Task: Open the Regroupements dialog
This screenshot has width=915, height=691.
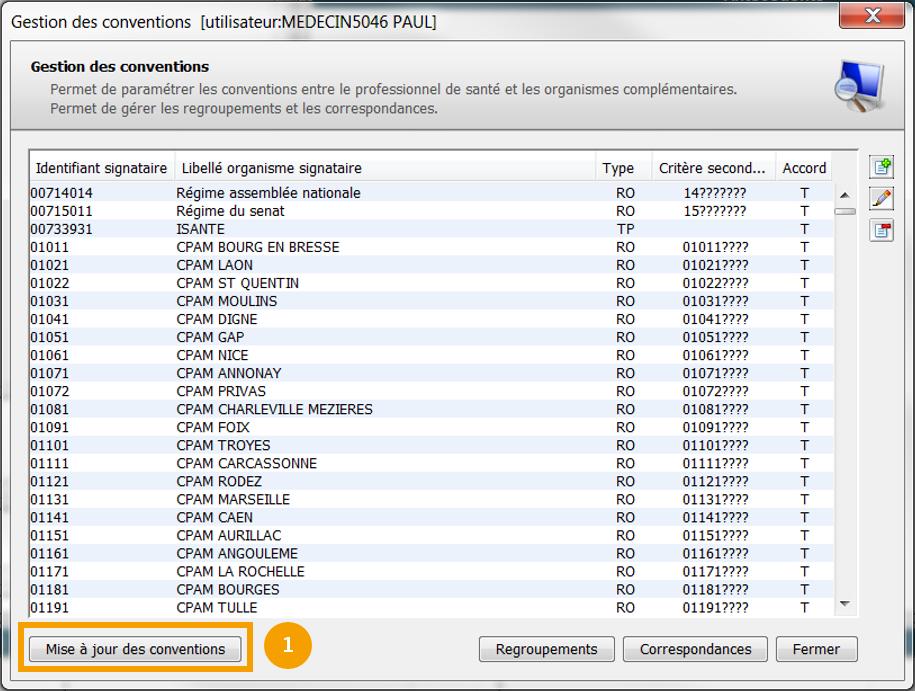Action: point(547,649)
